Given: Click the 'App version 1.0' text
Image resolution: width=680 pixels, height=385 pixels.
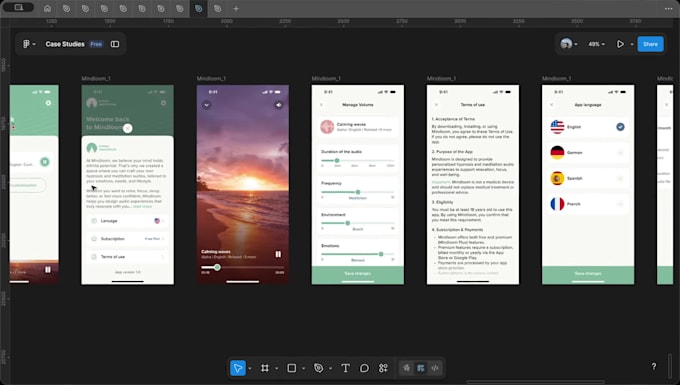Looking at the screenshot, I should coord(128,272).
